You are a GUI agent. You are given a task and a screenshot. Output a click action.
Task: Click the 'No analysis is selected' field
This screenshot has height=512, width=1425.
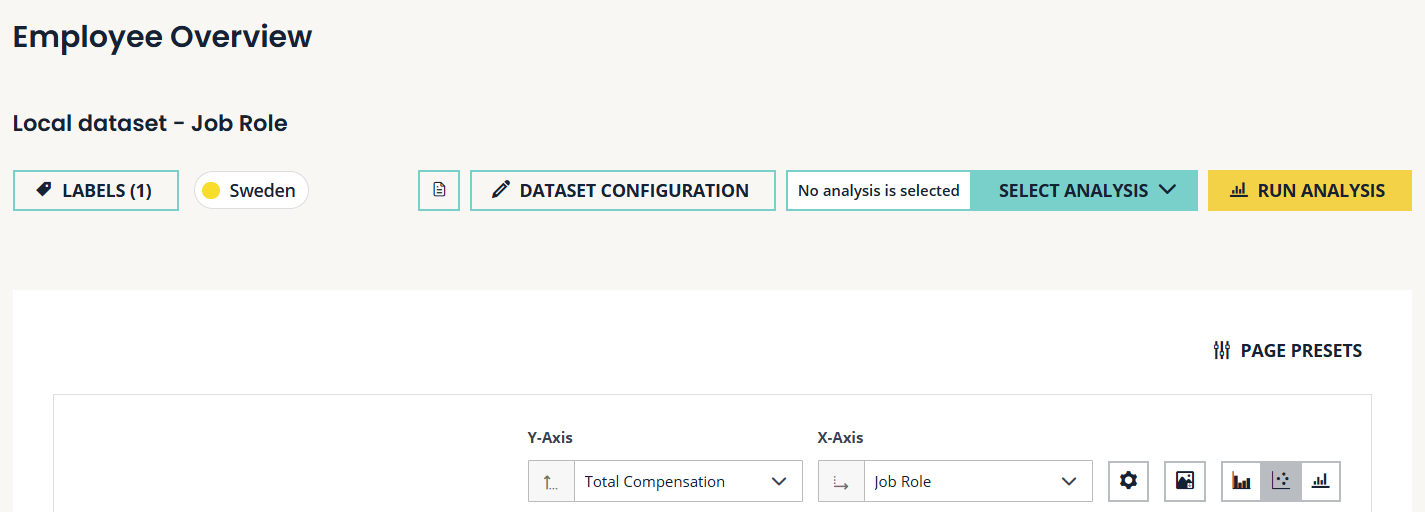(878, 190)
